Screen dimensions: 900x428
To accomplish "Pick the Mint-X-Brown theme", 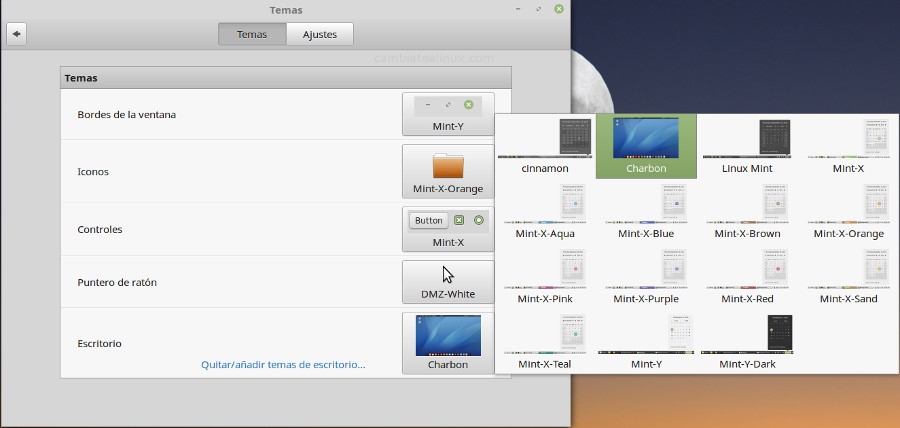I will coord(747,211).
